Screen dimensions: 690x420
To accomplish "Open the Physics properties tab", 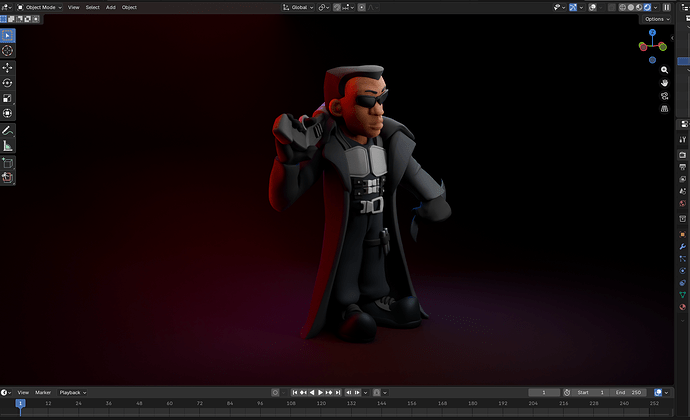I will (x=683, y=271).
